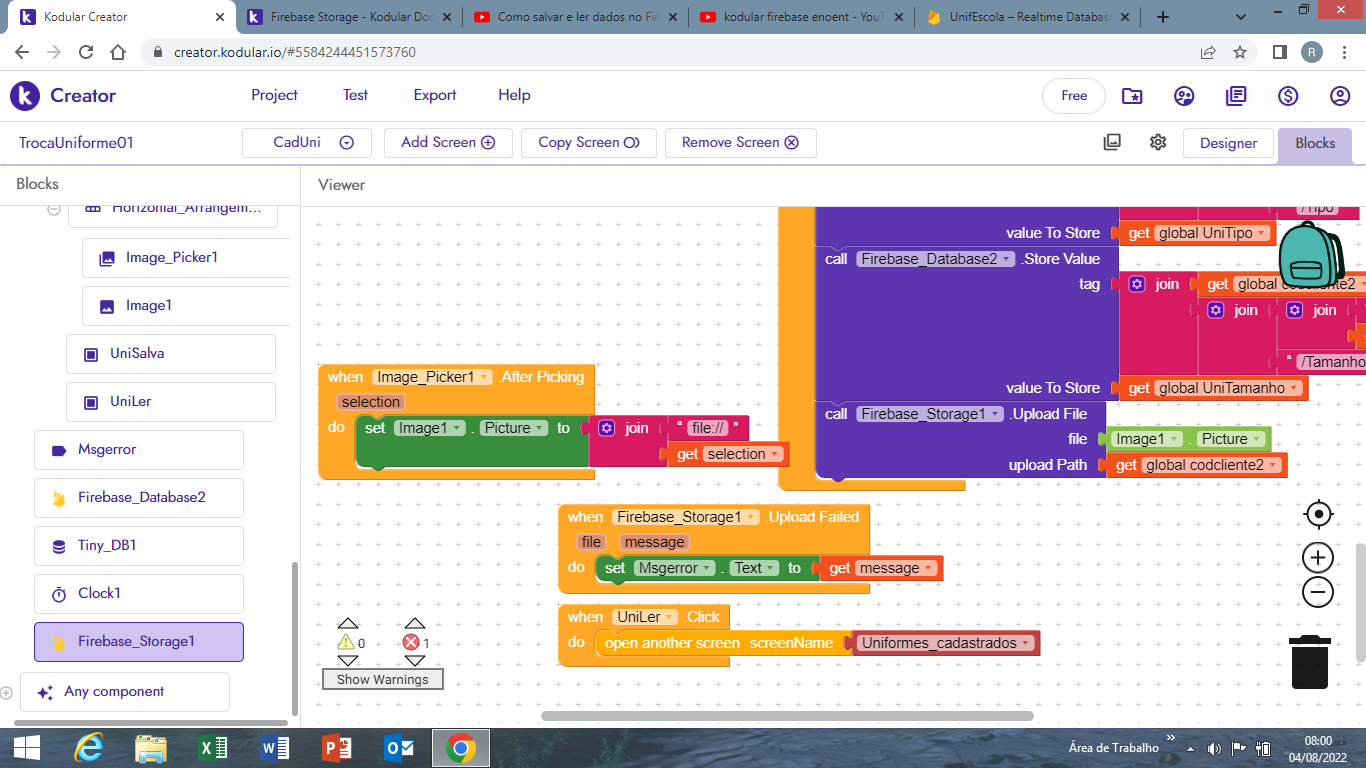Viewport: 1366px width, 768px height.
Task: Click the Remove Screen button
Action: click(x=740, y=143)
